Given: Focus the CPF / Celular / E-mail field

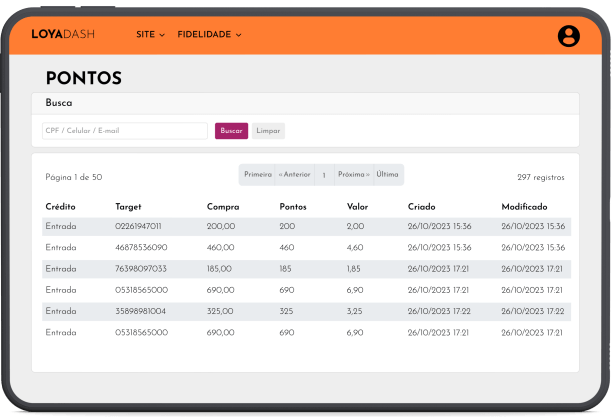Looking at the screenshot, I should pos(124,131).
